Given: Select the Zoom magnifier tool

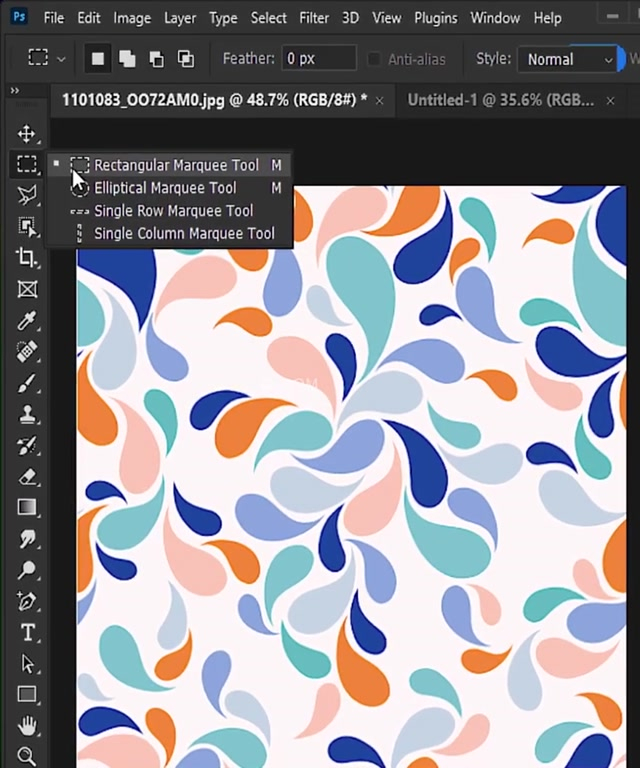Looking at the screenshot, I should tap(27, 756).
